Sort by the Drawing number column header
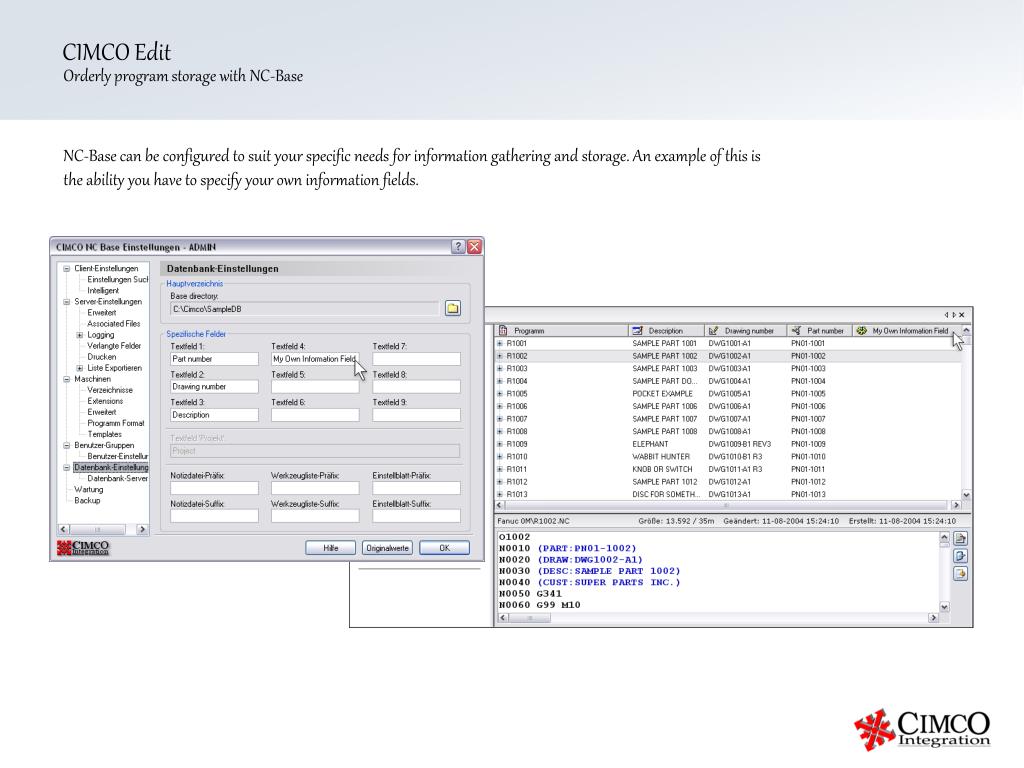Screen dimensions: 1024x768 click(x=745, y=331)
